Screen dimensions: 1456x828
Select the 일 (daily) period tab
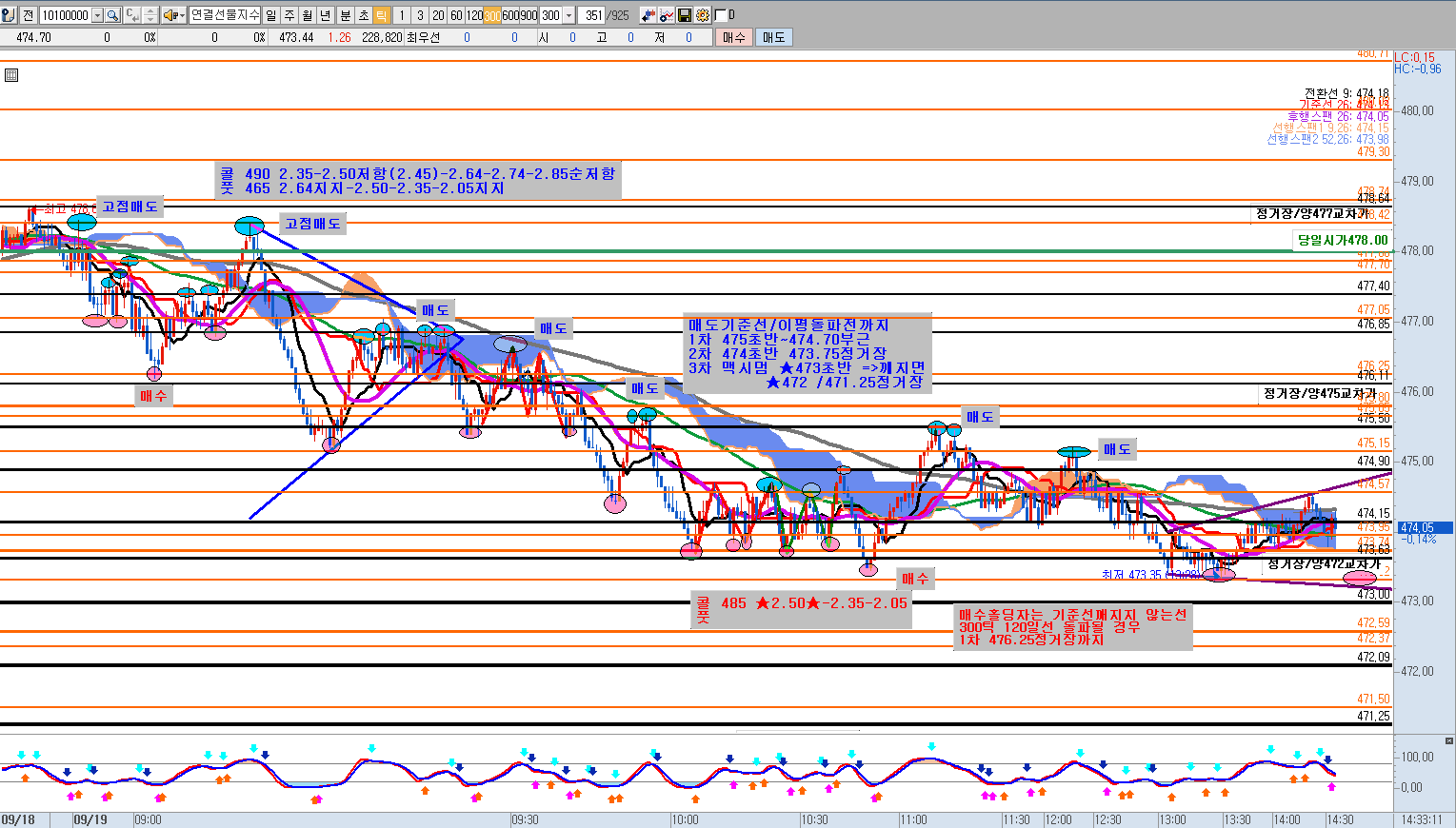271,15
